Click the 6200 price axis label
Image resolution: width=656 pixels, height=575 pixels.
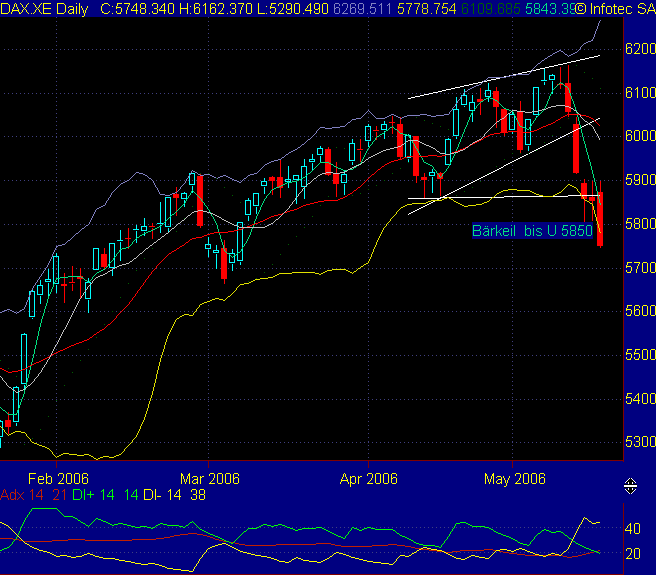(640, 49)
